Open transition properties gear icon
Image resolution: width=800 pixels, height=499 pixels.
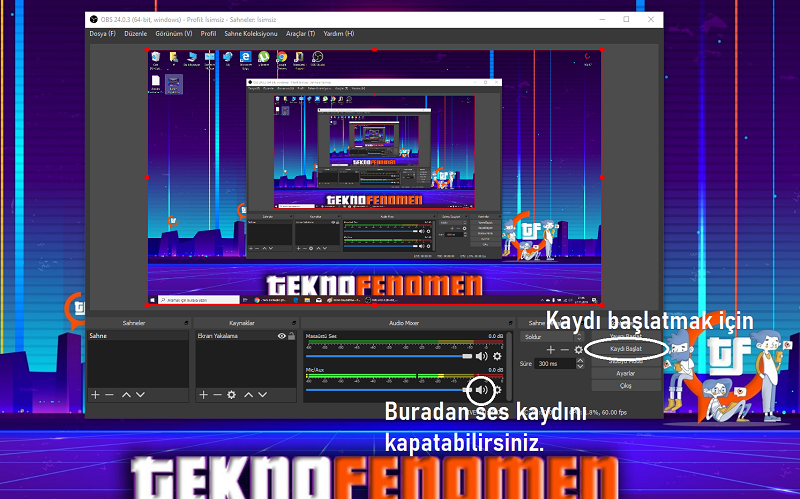click(x=578, y=350)
